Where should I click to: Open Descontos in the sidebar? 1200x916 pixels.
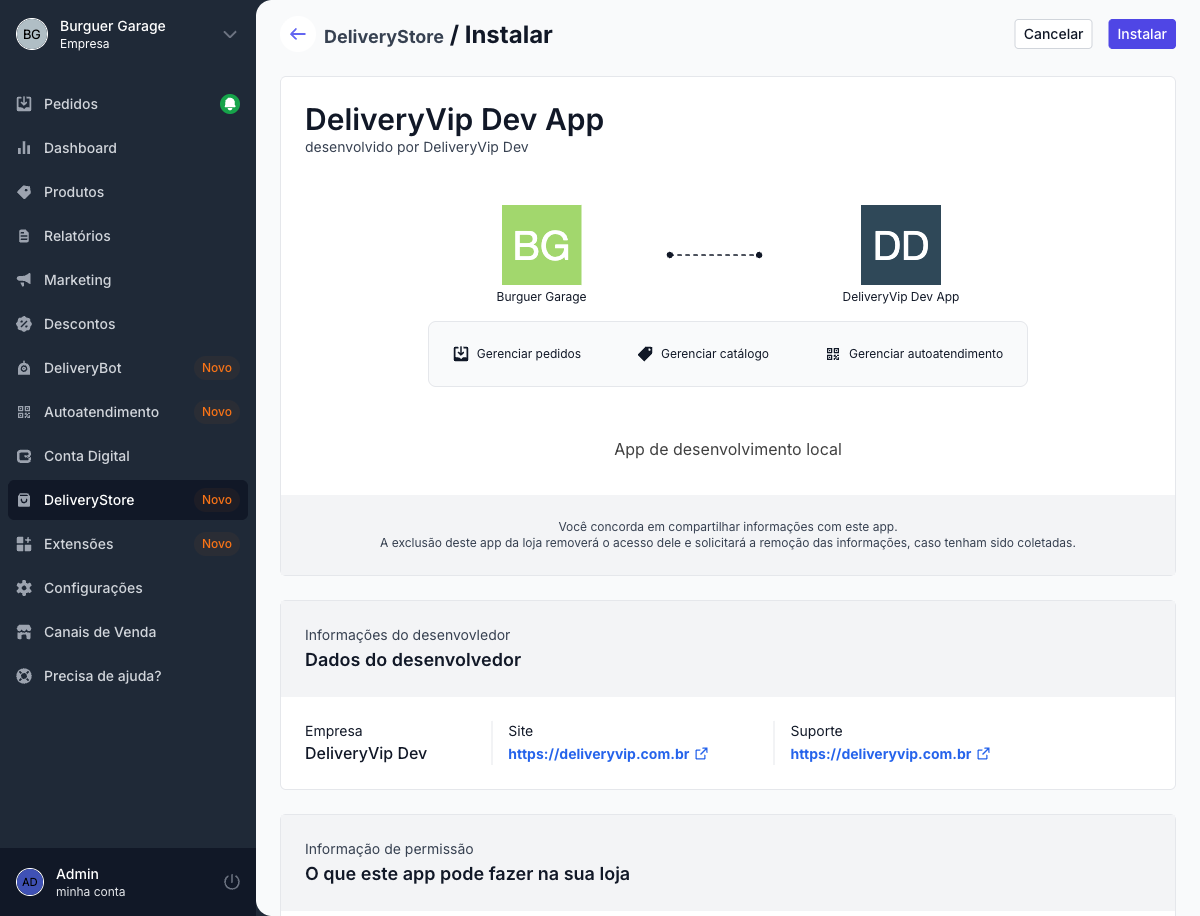point(128,324)
